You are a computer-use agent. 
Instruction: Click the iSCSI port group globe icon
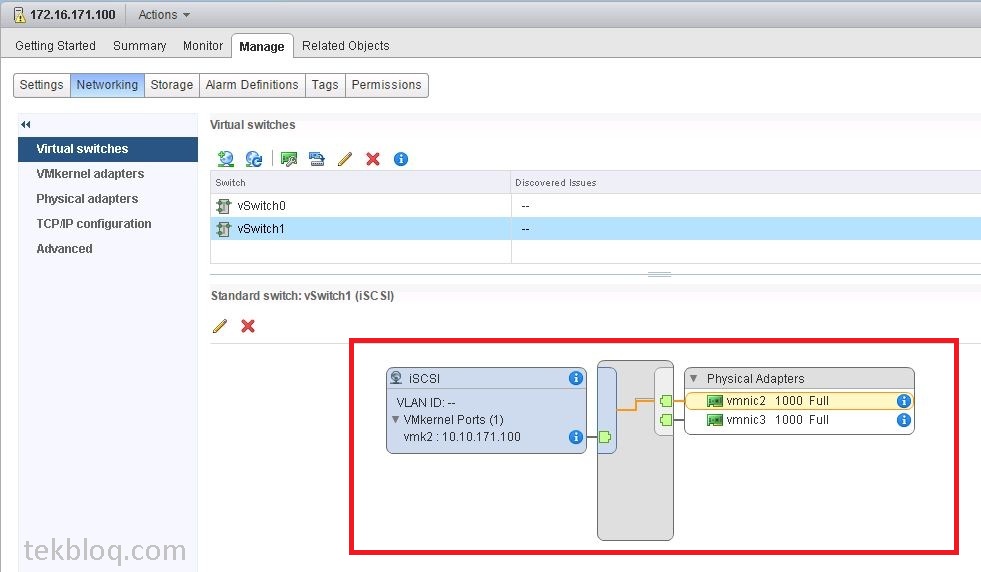pos(396,378)
